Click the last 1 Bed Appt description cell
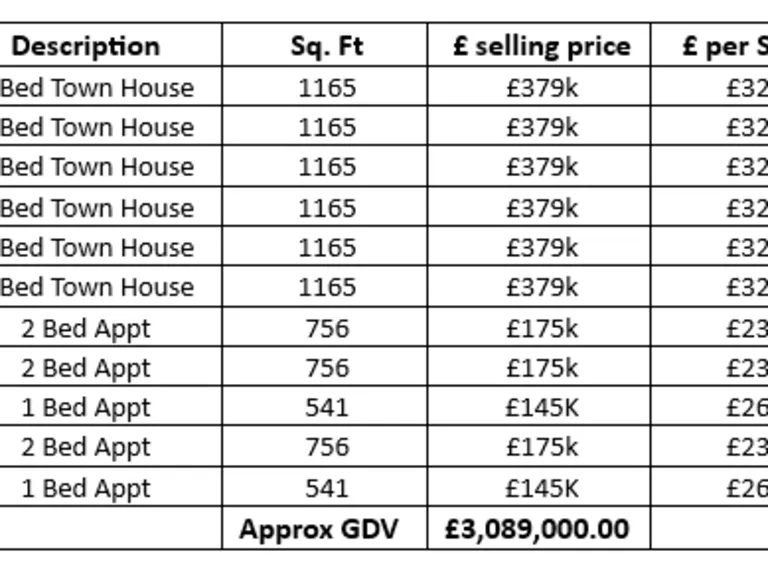 (86, 489)
